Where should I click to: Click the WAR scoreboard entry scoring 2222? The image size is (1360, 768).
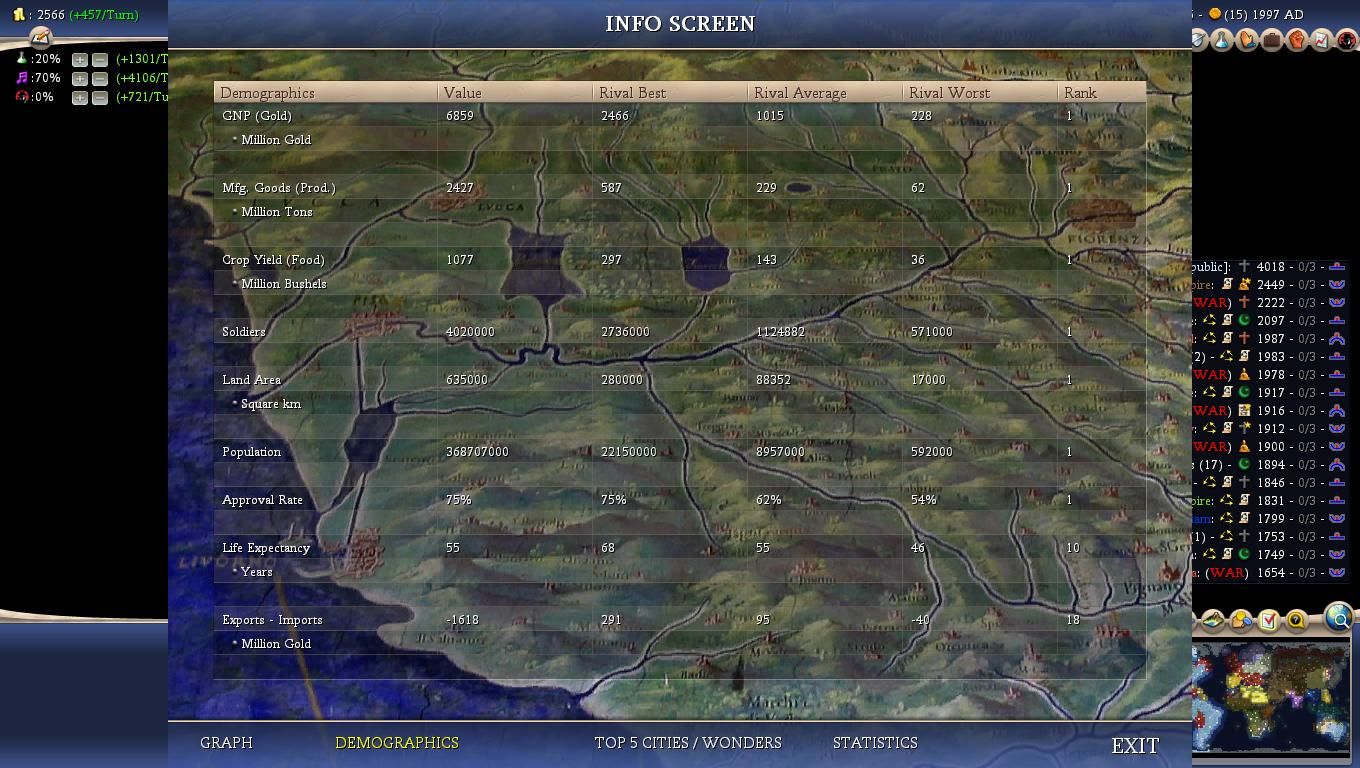1269,303
